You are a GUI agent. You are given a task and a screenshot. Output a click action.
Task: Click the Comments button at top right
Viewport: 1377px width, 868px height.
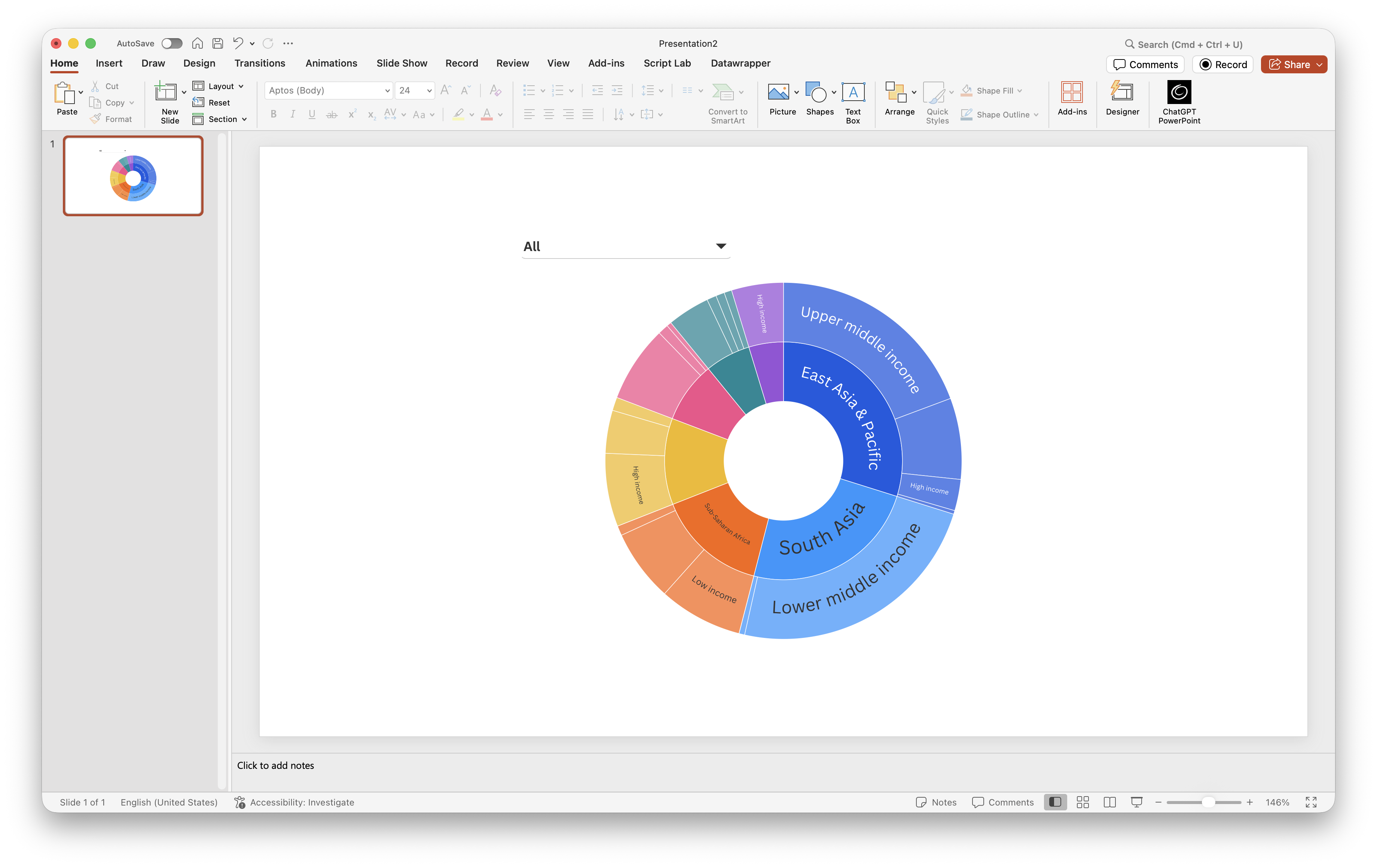[1145, 65]
